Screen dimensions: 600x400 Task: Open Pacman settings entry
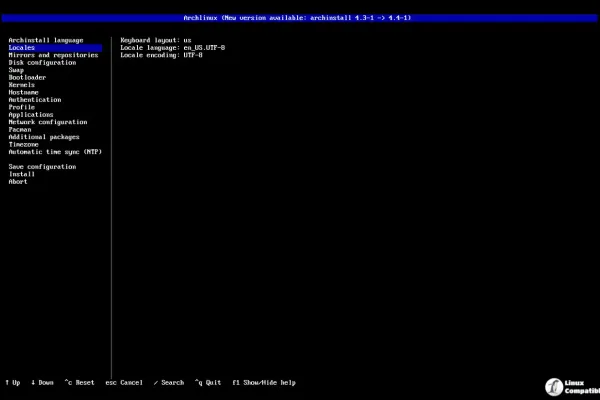tap(20, 129)
